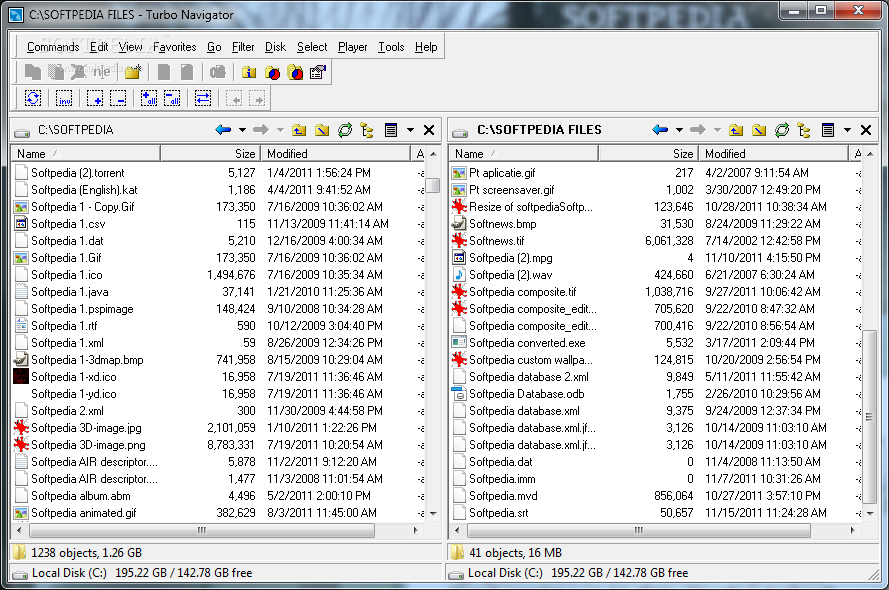Sort left panel by Modified column
This screenshot has height=590, width=889.
coord(335,154)
